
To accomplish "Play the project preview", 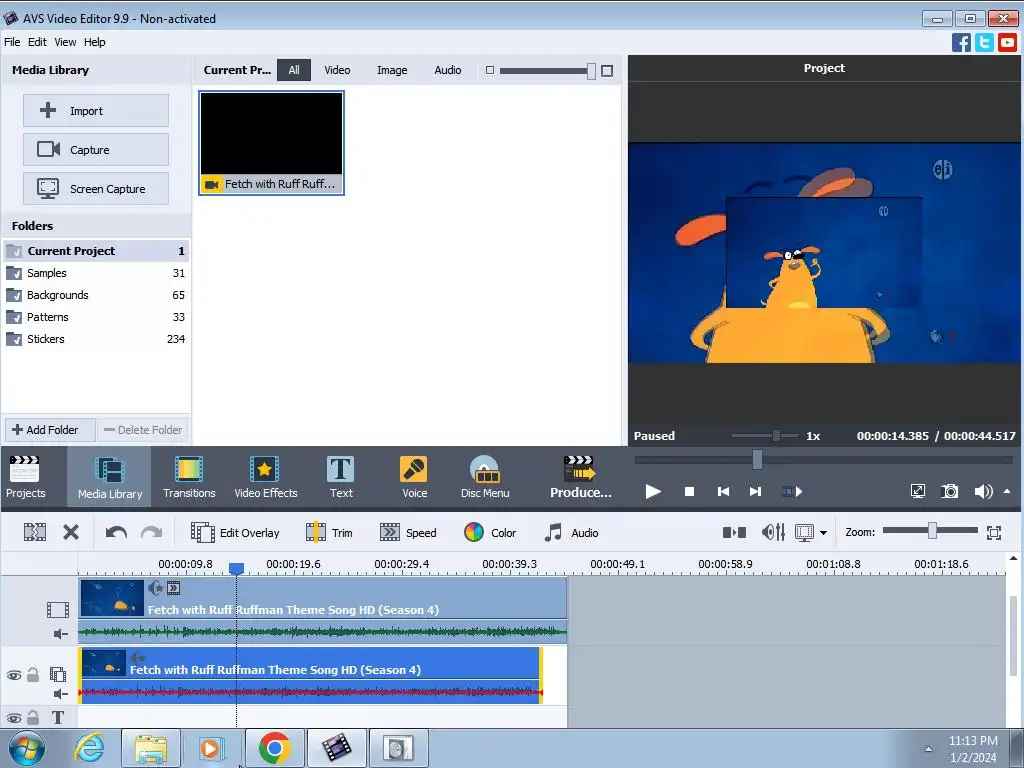I will tap(652, 491).
